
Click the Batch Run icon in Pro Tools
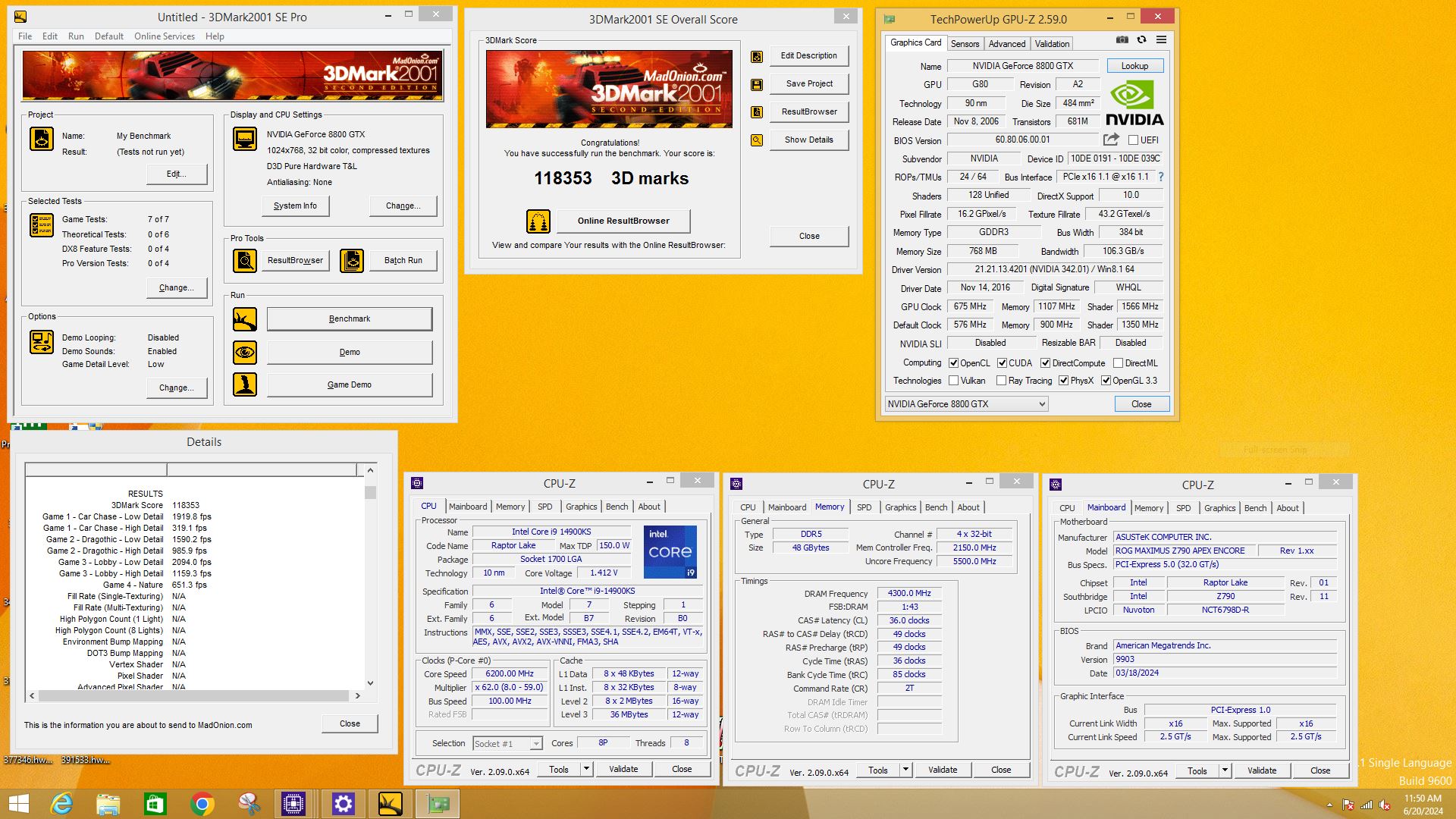click(x=352, y=261)
